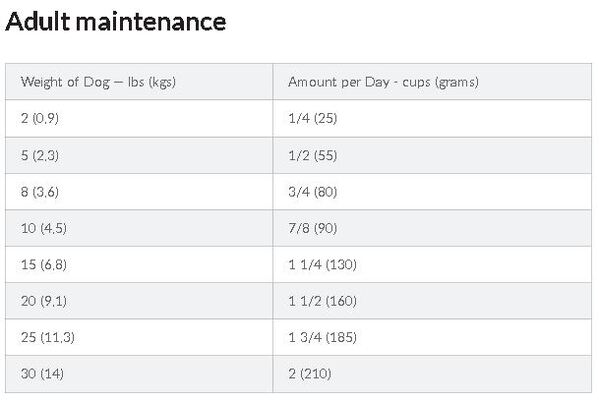
Task: Select the 20 (9.1) weight cell
Action: point(139,301)
